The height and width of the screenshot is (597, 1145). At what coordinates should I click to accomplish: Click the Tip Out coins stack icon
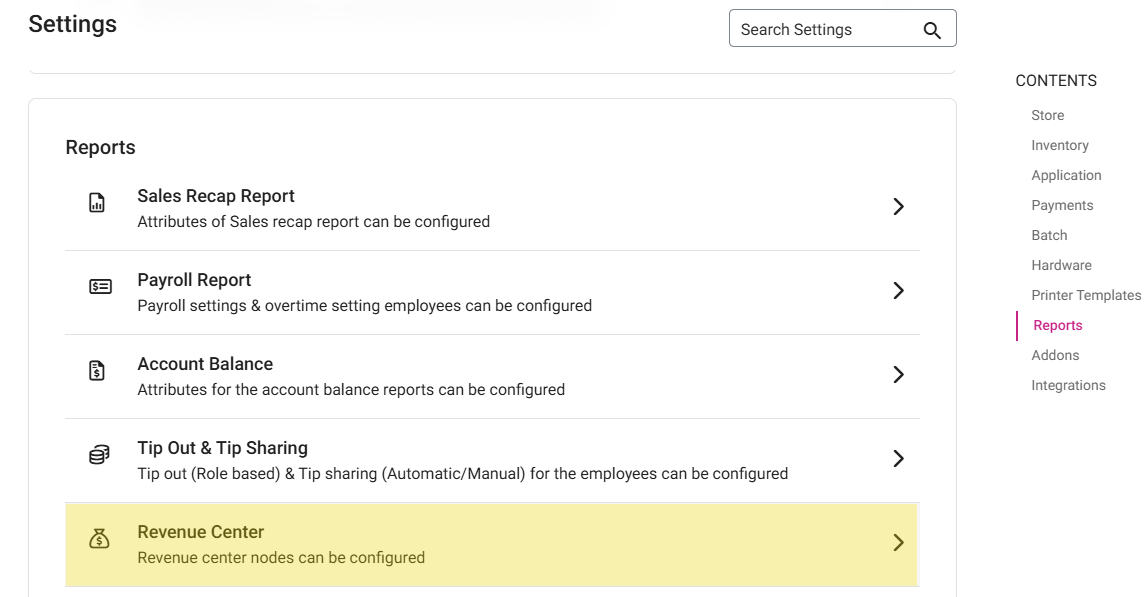coord(99,455)
